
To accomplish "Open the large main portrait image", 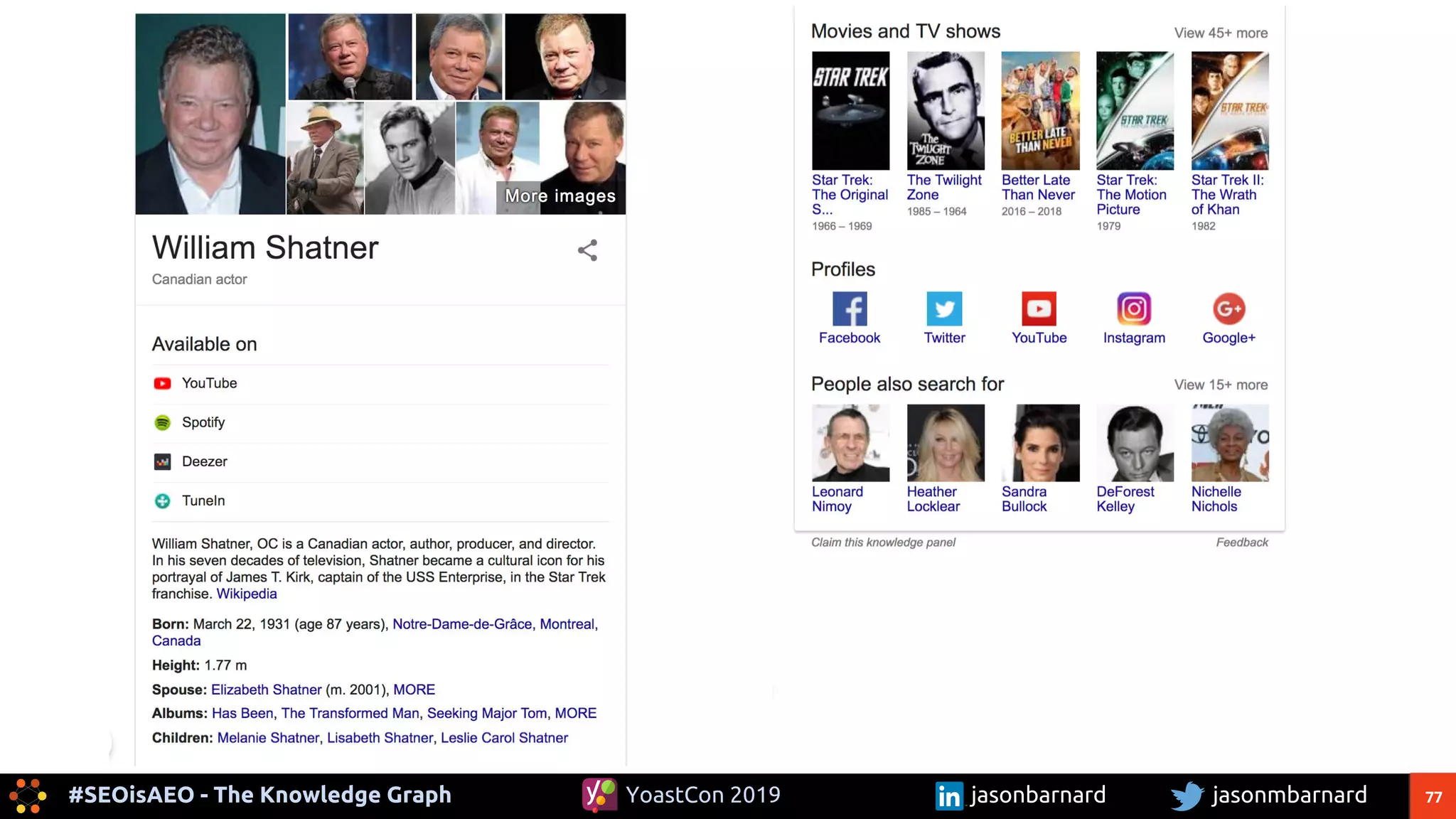I will point(210,114).
